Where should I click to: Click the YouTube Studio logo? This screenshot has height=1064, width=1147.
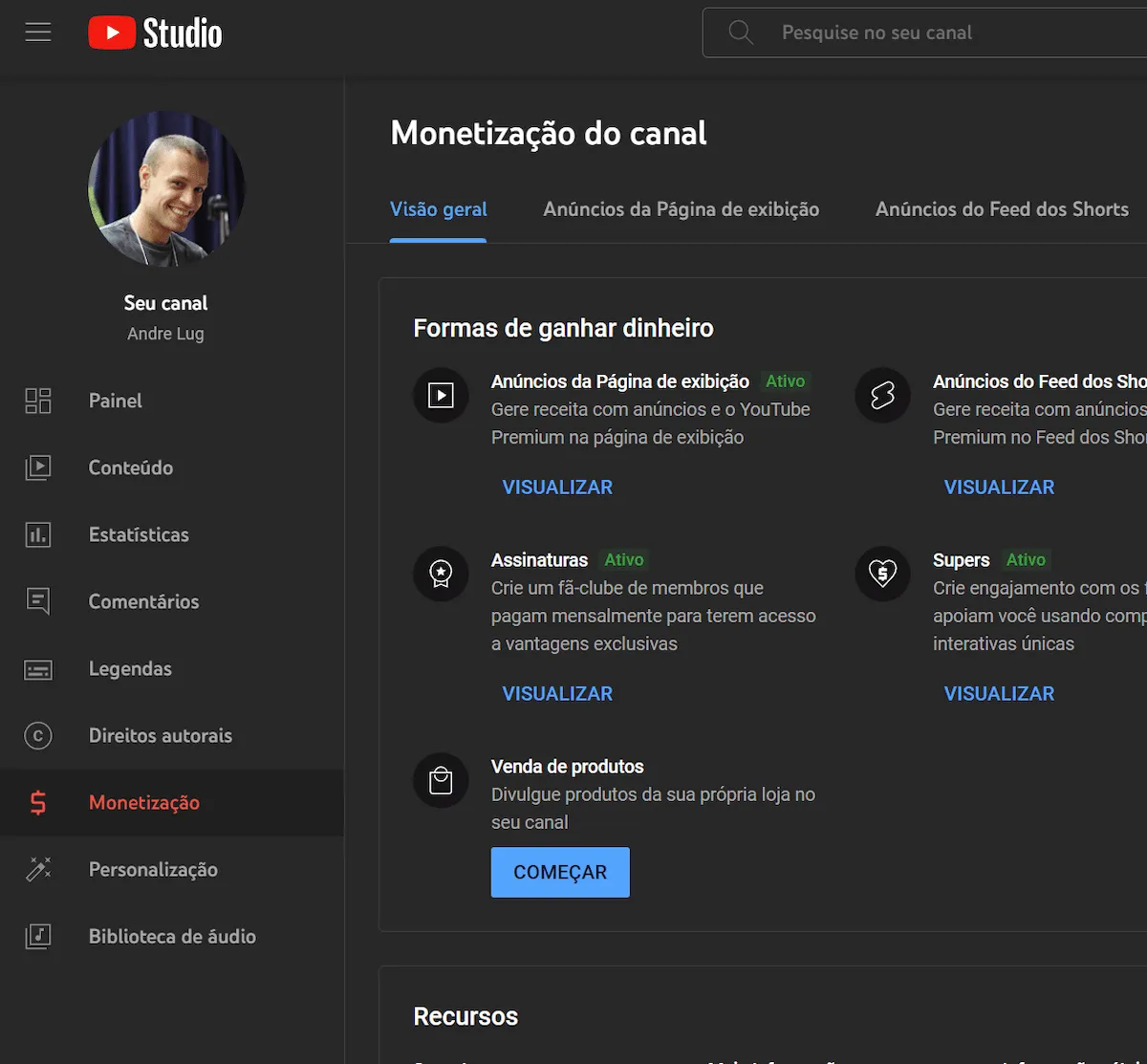click(155, 33)
